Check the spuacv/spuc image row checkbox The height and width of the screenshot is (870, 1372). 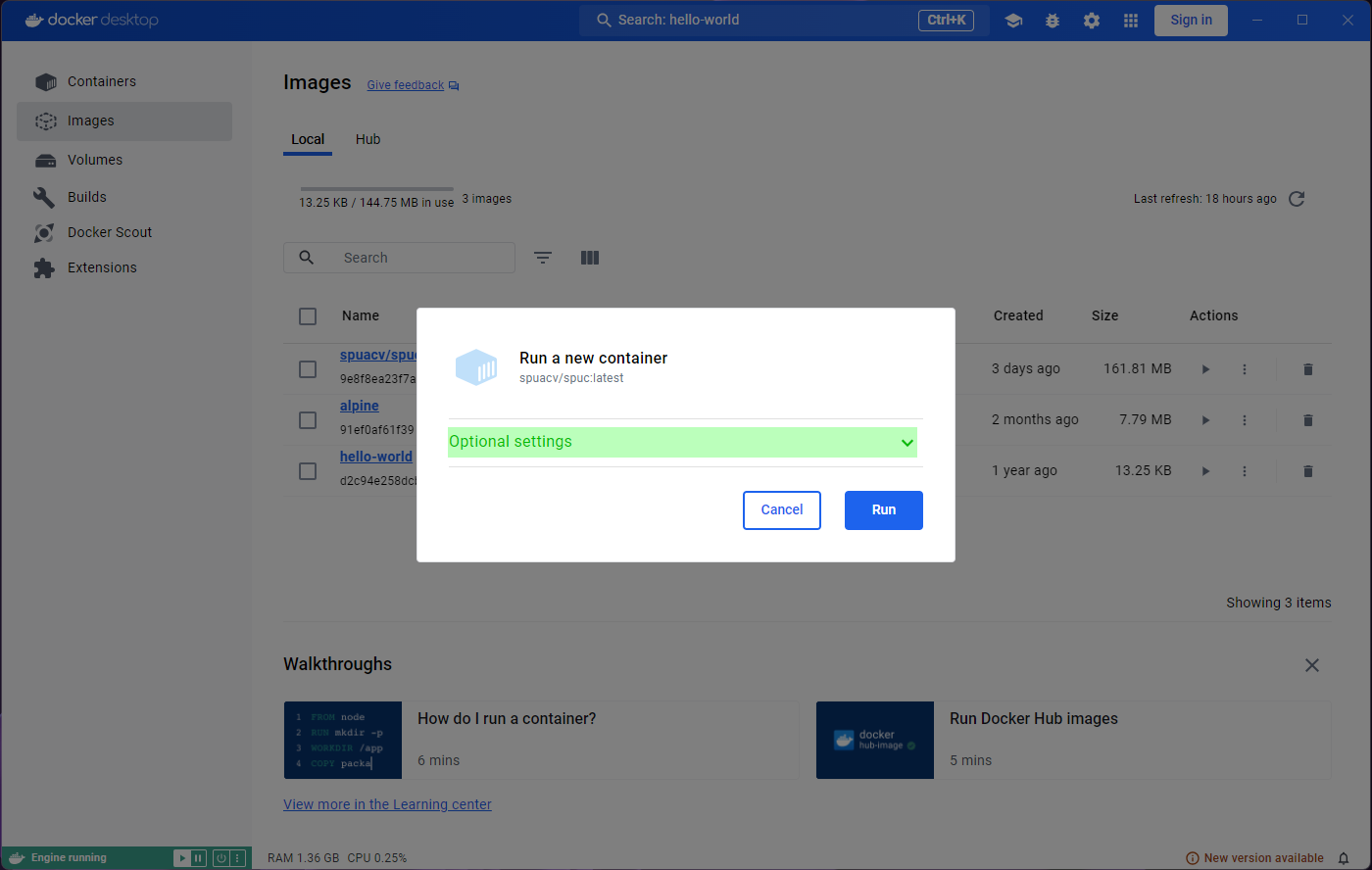[x=308, y=369]
